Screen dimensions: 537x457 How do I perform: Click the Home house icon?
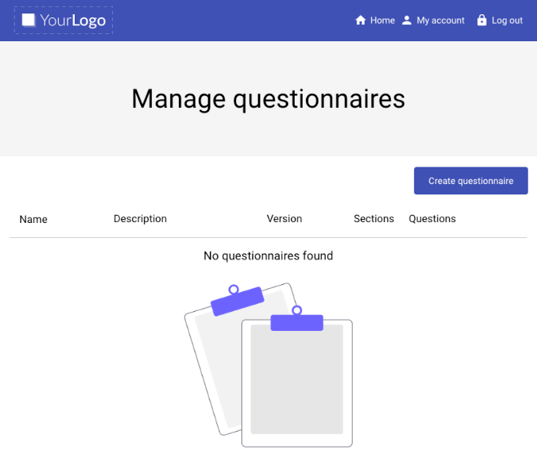(x=360, y=21)
